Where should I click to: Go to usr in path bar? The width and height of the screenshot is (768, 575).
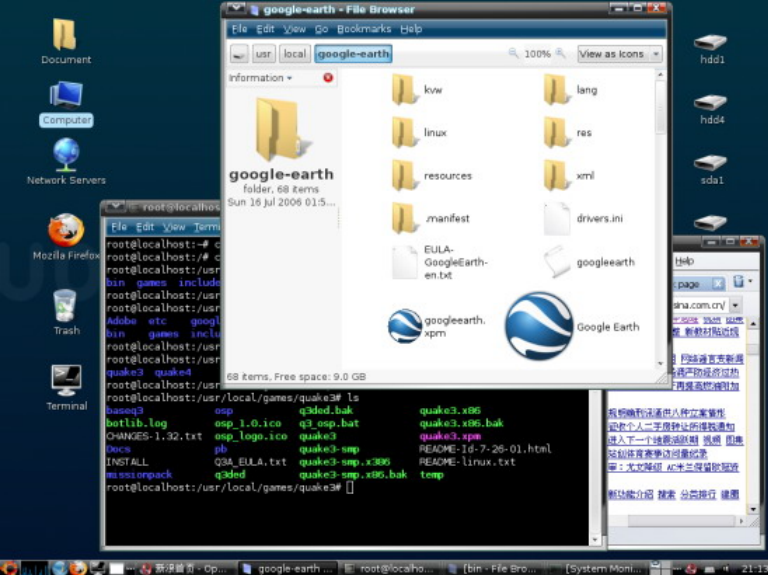[x=263, y=54]
